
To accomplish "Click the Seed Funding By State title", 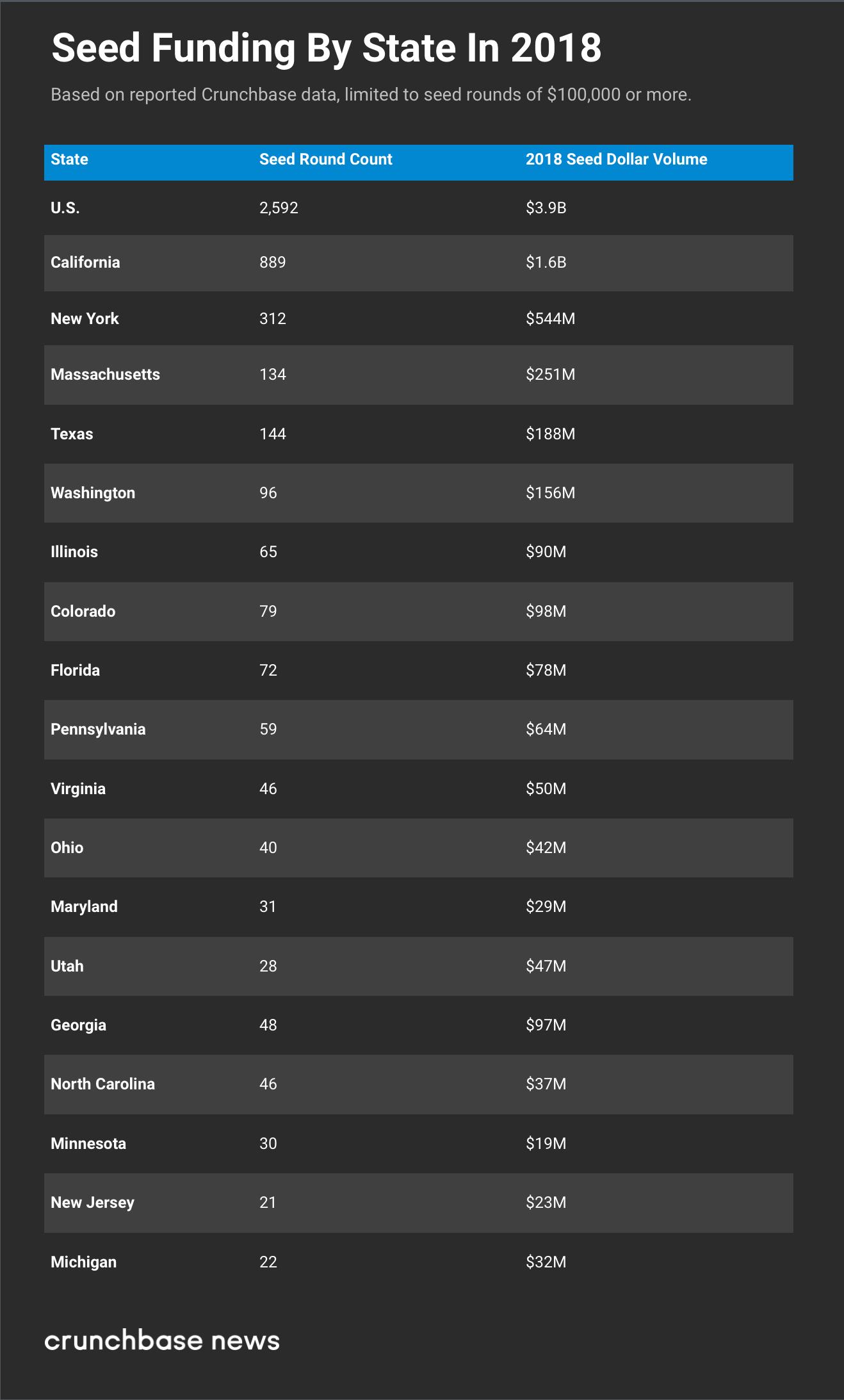I will [x=327, y=48].
